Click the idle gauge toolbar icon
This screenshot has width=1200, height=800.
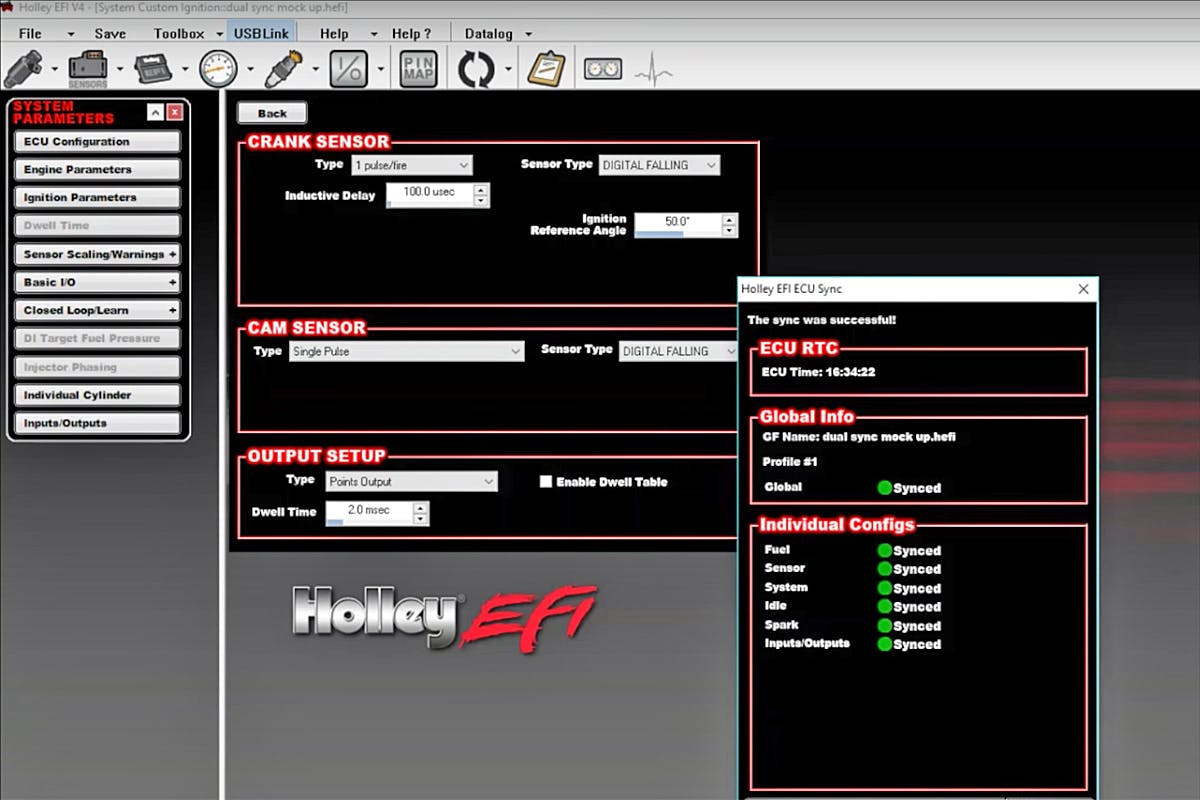(218, 68)
